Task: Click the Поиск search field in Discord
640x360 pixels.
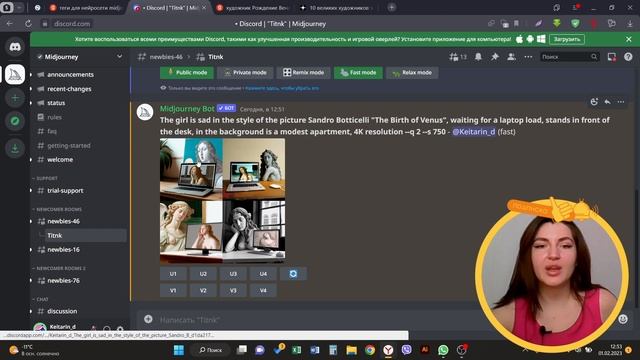Action: (x=569, y=57)
